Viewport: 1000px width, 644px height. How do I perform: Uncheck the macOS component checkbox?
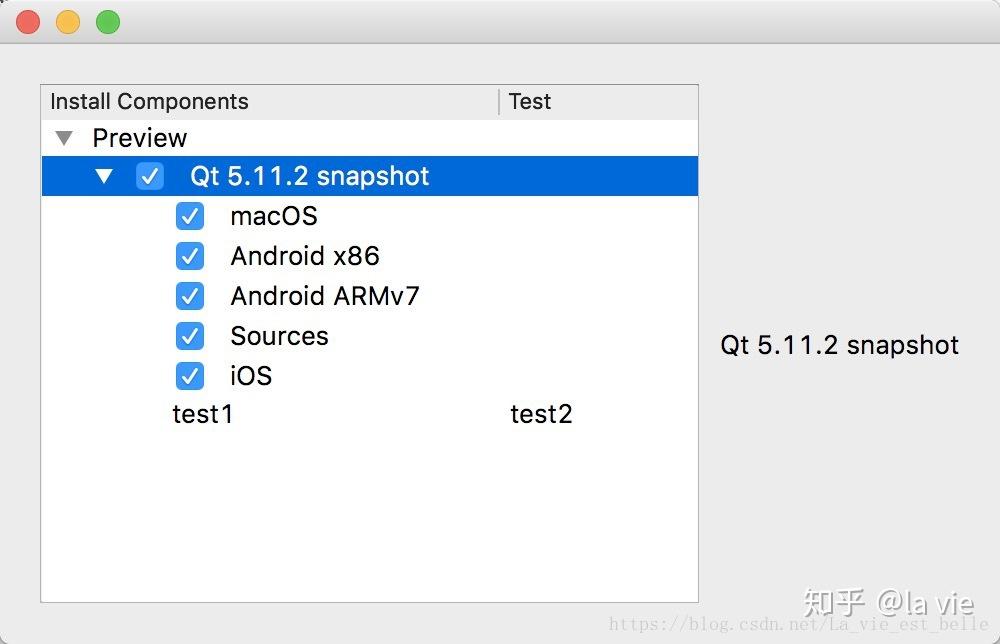click(190, 216)
